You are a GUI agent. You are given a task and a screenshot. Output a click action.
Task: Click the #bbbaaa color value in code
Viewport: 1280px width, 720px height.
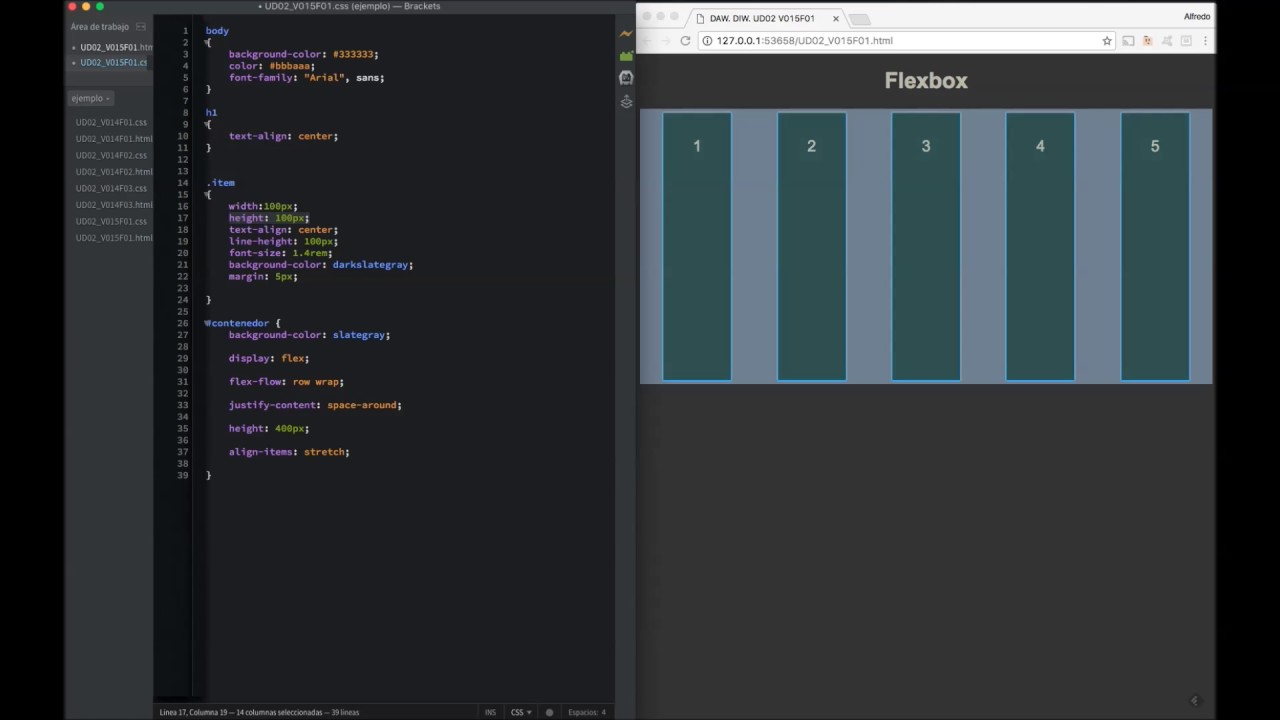289,66
